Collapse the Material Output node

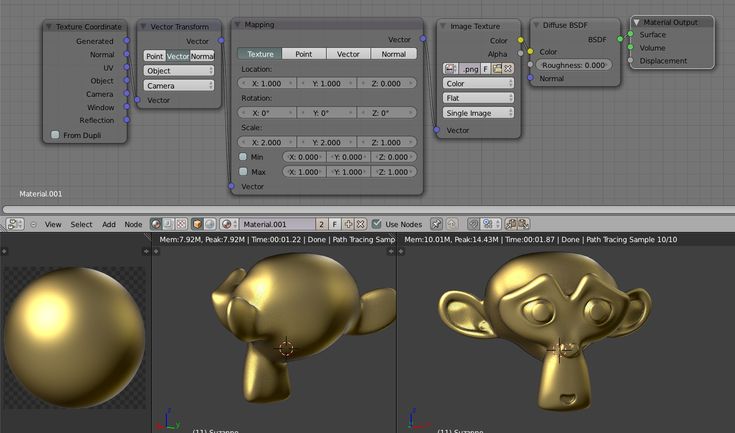(x=636, y=22)
